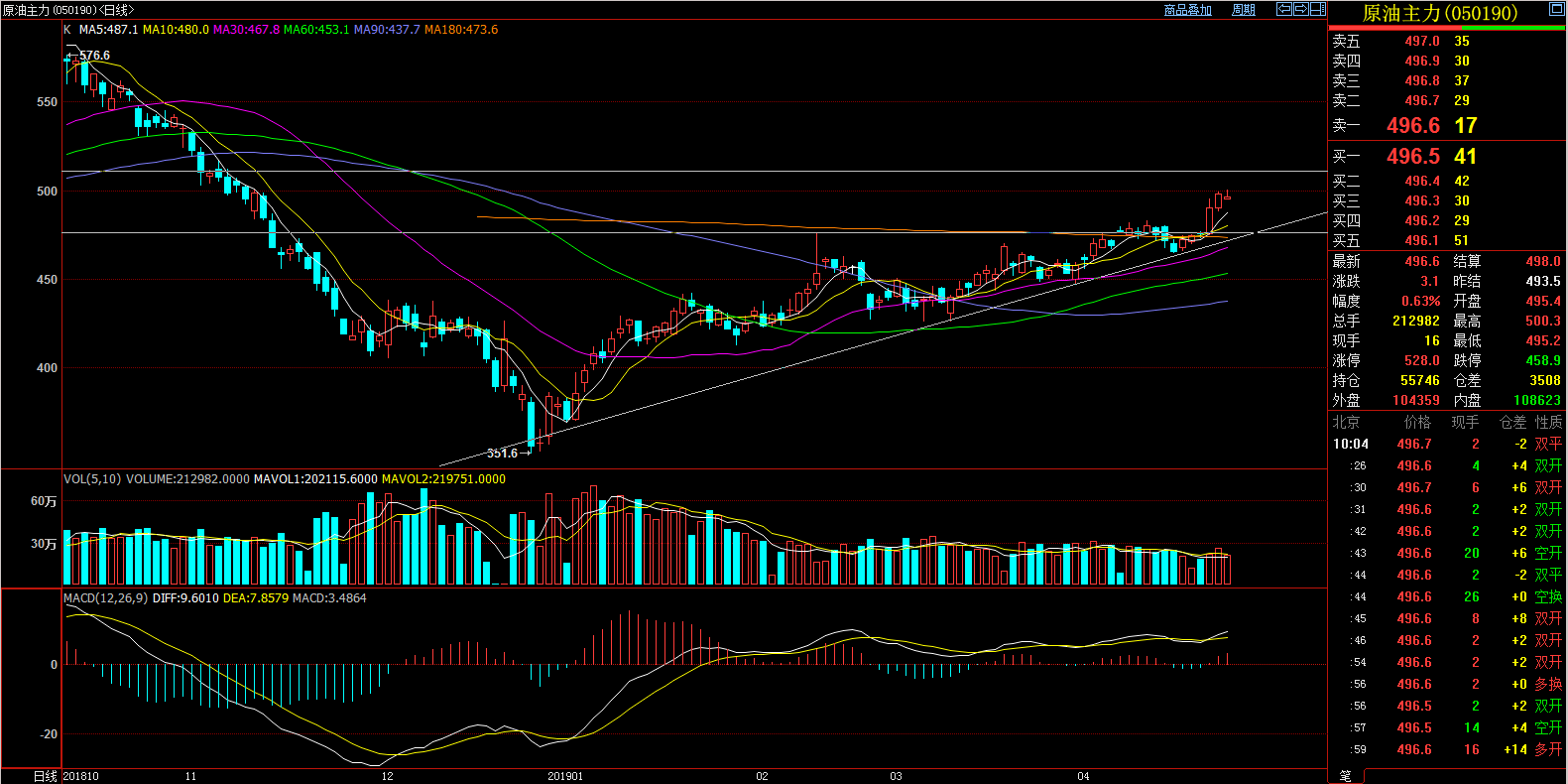Click the 买一 price 496.5

1413,157
